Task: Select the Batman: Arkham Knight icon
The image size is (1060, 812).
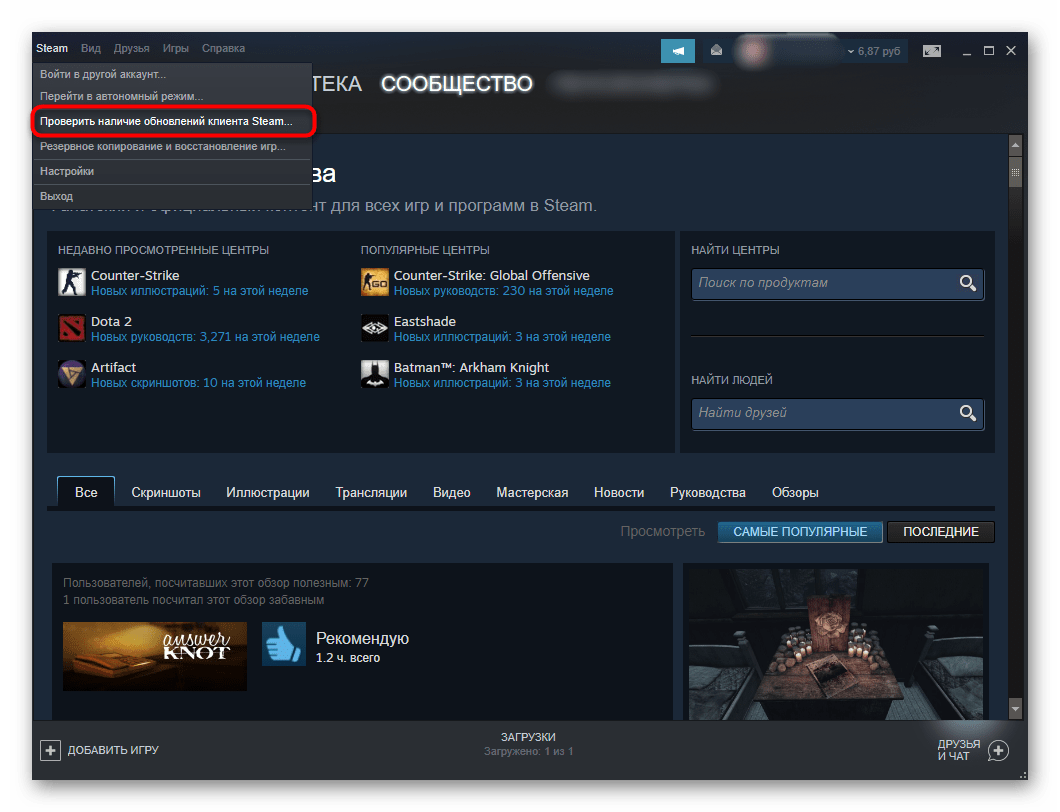Action: [x=374, y=374]
